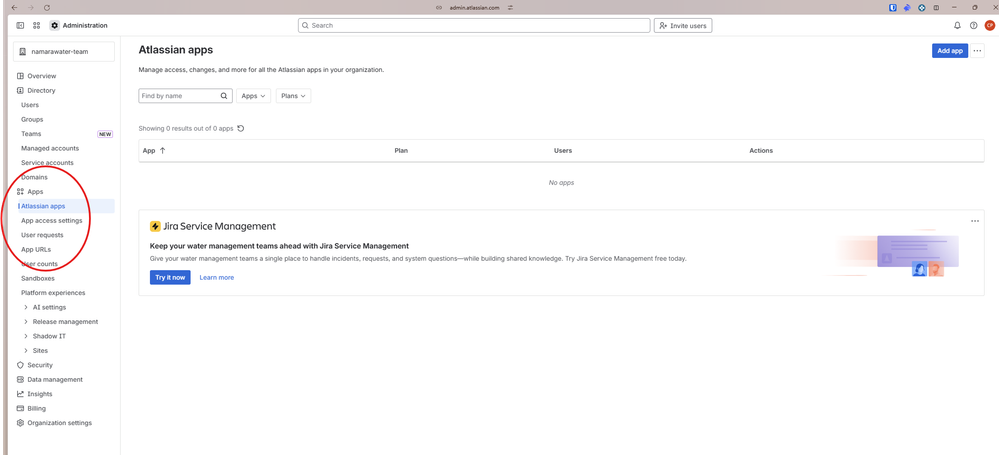Toggle the browser split view icon
Screen dimensions: 999x455
pyautogui.click(x=937, y=7)
